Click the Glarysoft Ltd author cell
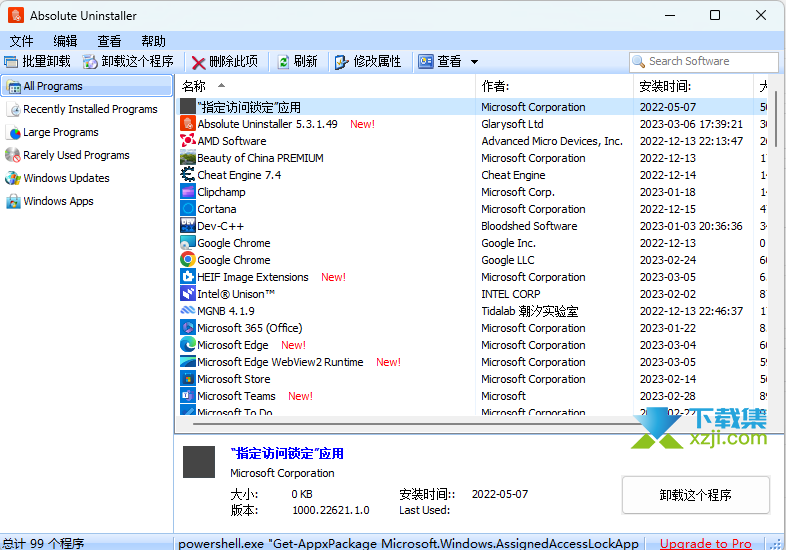Viewport: 786px width, 550px height. (x=512, y=124)
